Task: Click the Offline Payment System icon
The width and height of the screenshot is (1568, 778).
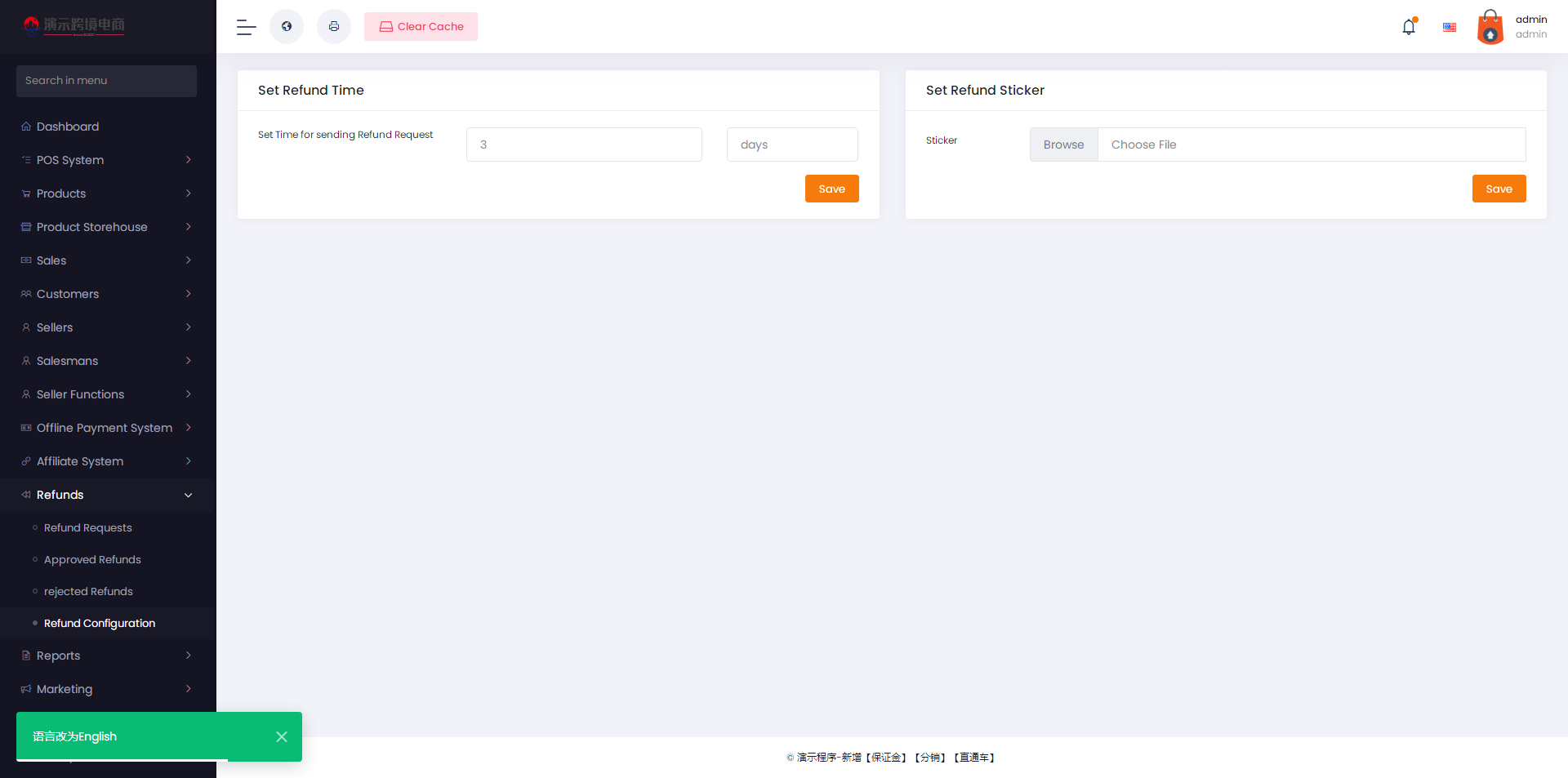Action: (26, 428)
